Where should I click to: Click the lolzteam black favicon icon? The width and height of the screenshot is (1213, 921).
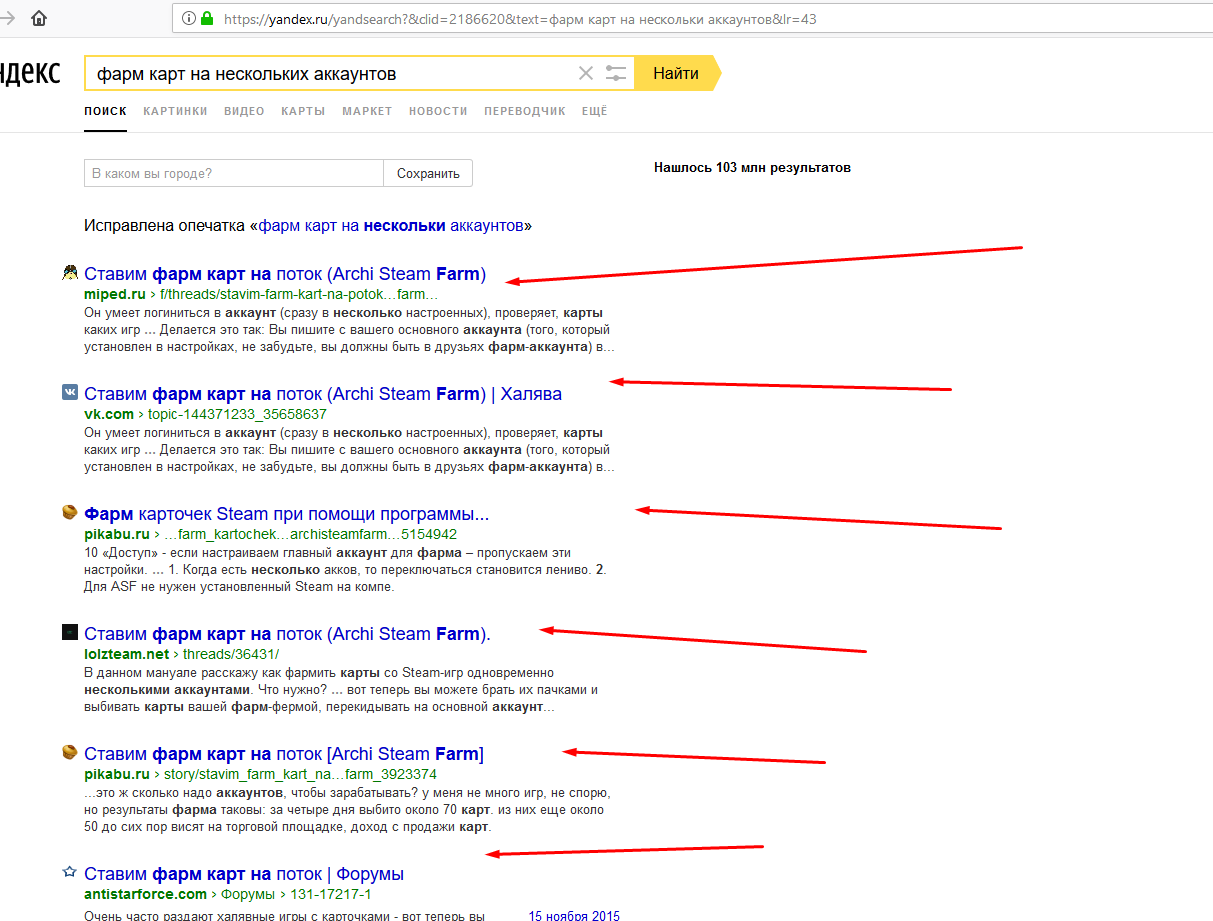(x=69, y=632)
